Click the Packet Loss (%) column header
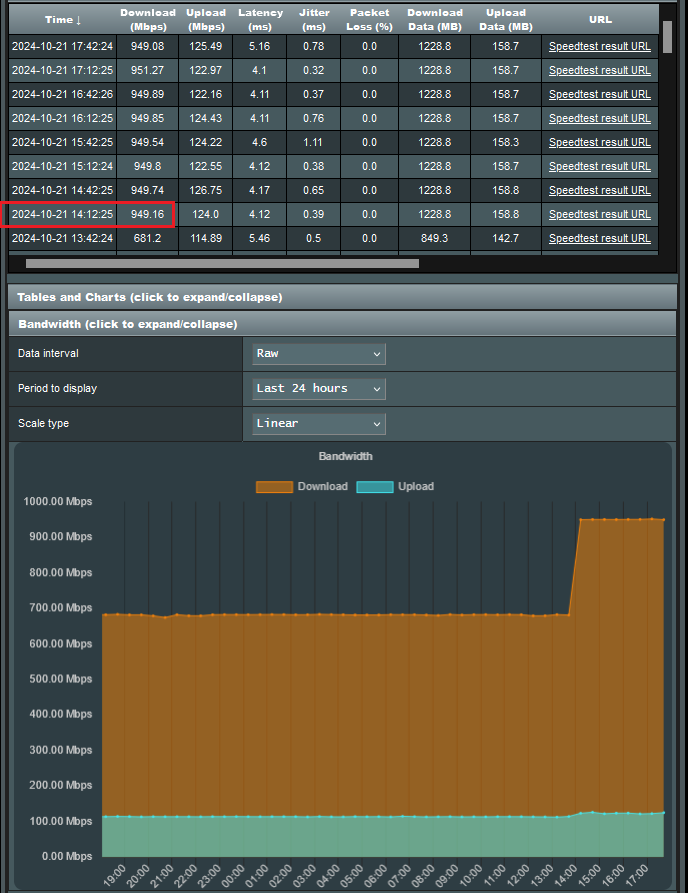Image resolution: width=688 pixels, height=893 pixels. [369, 20]
